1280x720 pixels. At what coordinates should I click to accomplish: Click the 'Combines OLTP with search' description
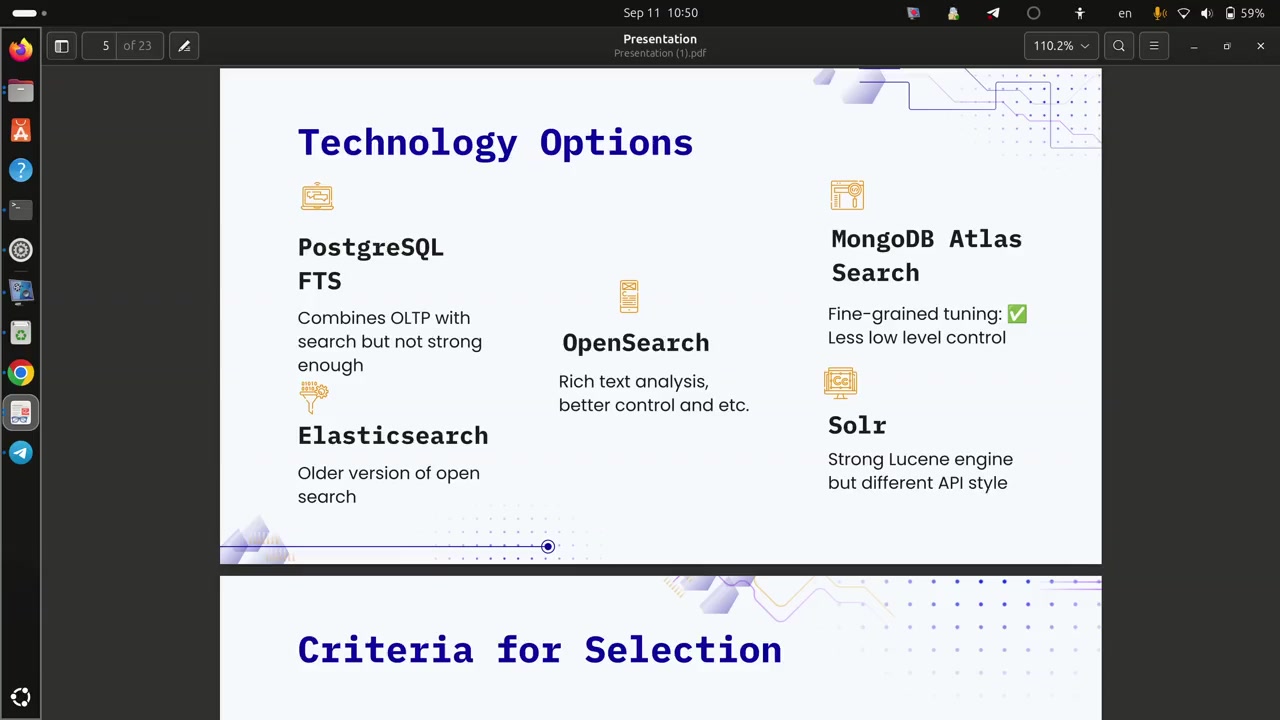(390, 342)
